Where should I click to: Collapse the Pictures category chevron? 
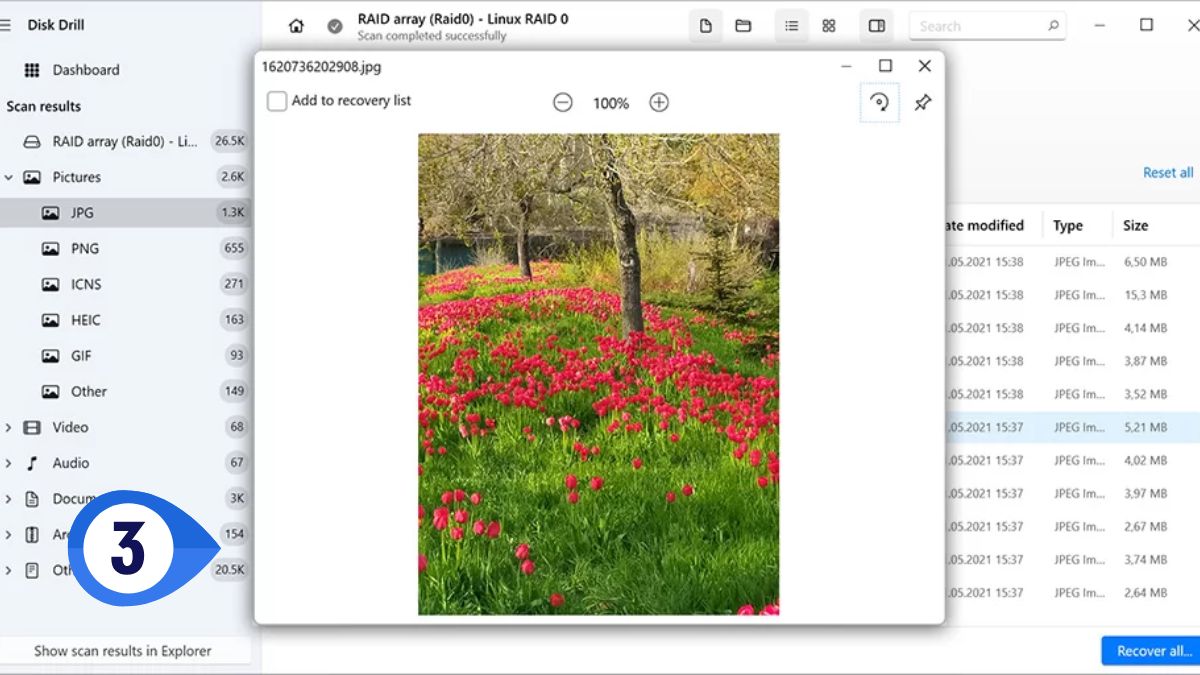(9, 177)
